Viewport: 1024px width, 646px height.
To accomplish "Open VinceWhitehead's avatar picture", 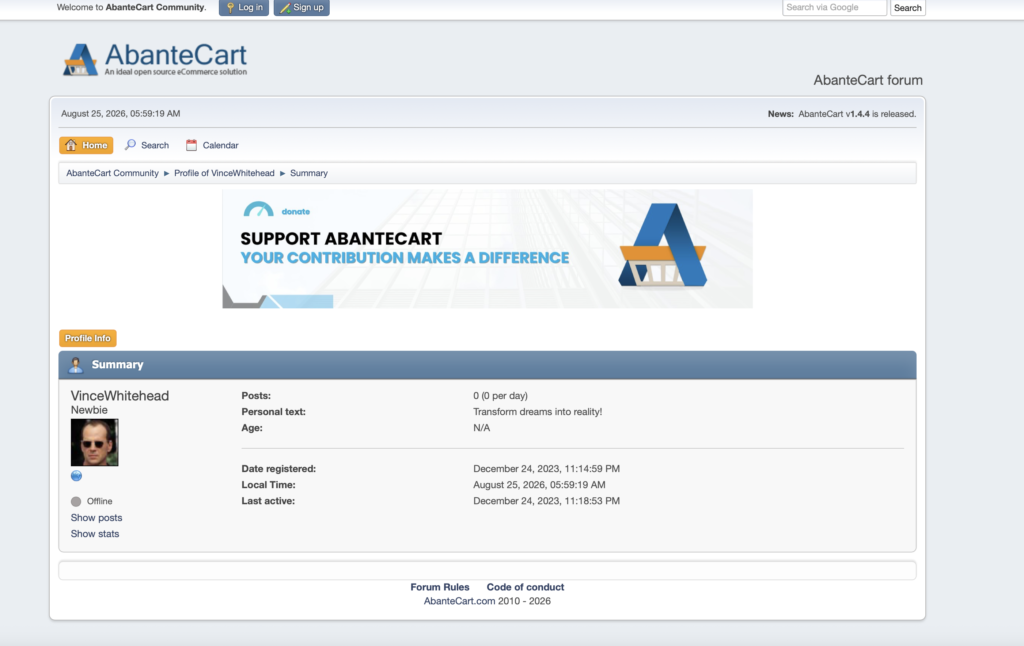I will [95, 442].
